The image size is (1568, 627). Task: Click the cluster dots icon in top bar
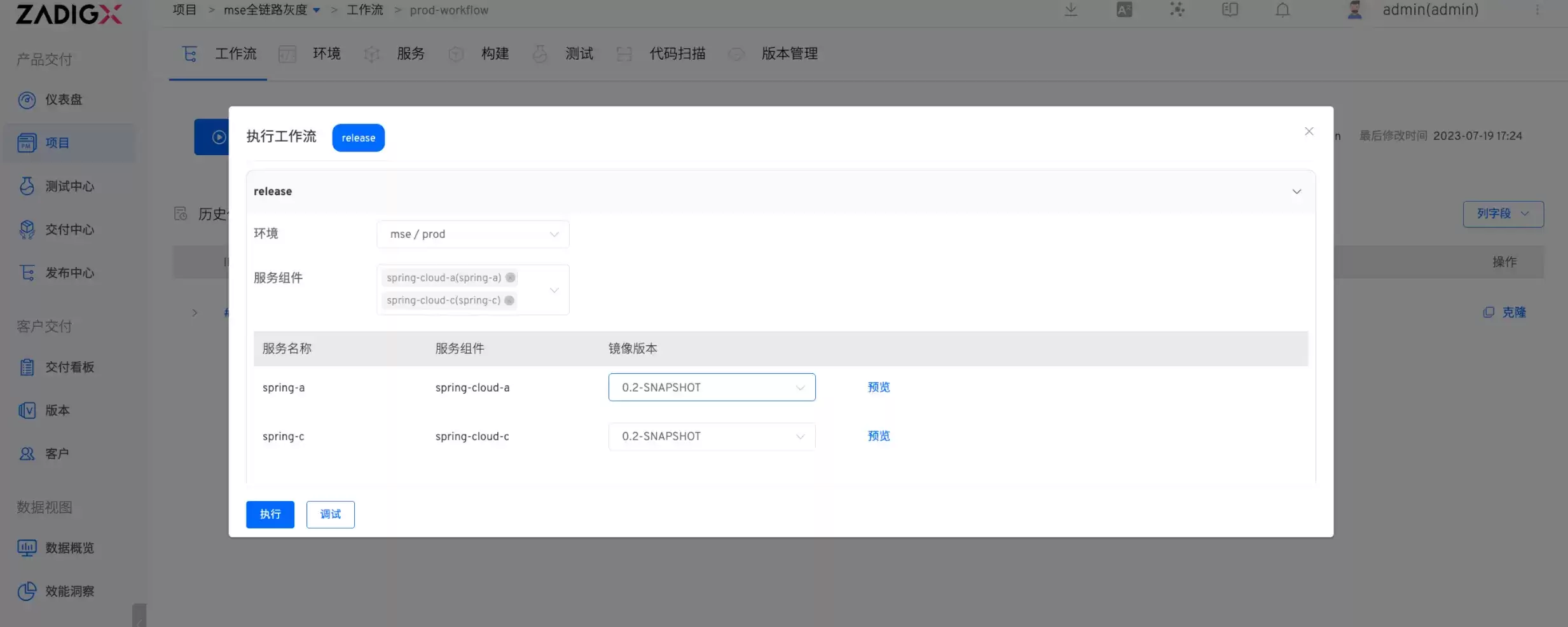(1177, 10)
